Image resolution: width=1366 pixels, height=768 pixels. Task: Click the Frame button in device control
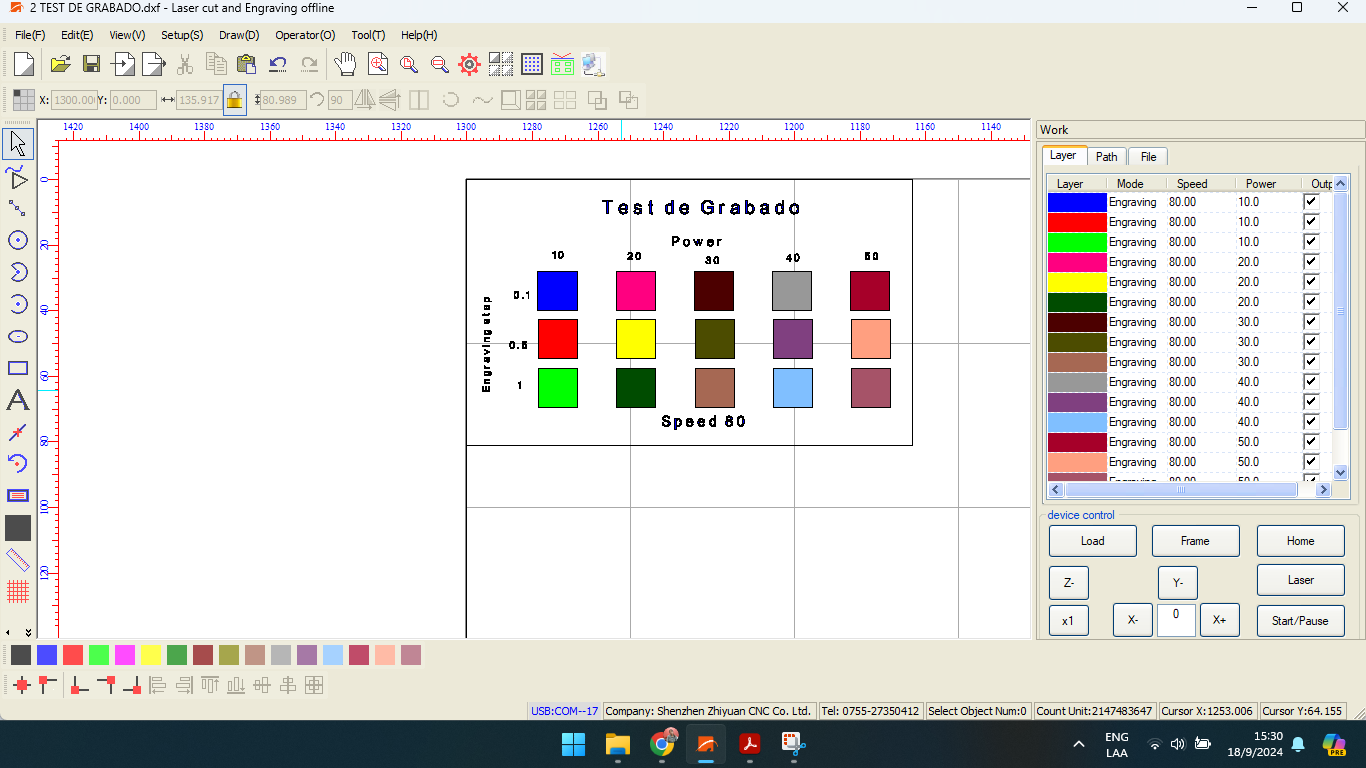(1195, 541)
